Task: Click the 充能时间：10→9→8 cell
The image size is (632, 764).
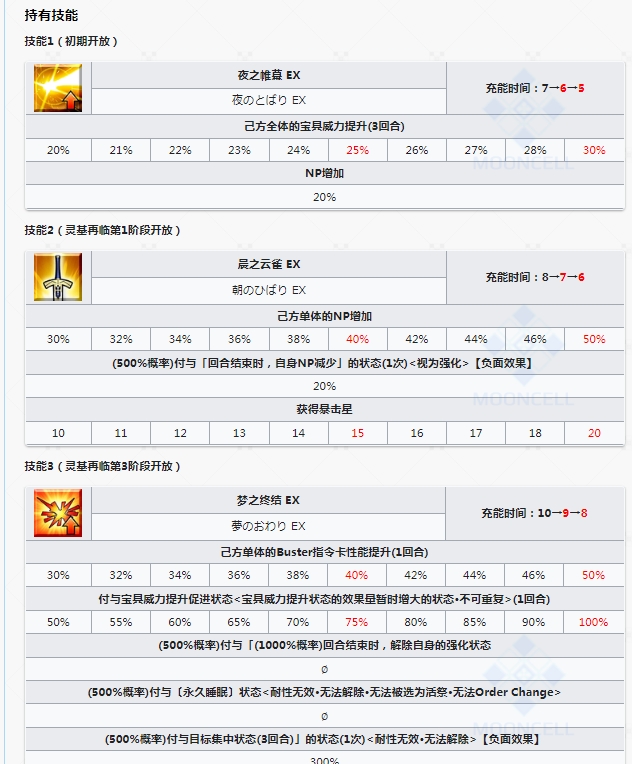Action: coord(535,513)
